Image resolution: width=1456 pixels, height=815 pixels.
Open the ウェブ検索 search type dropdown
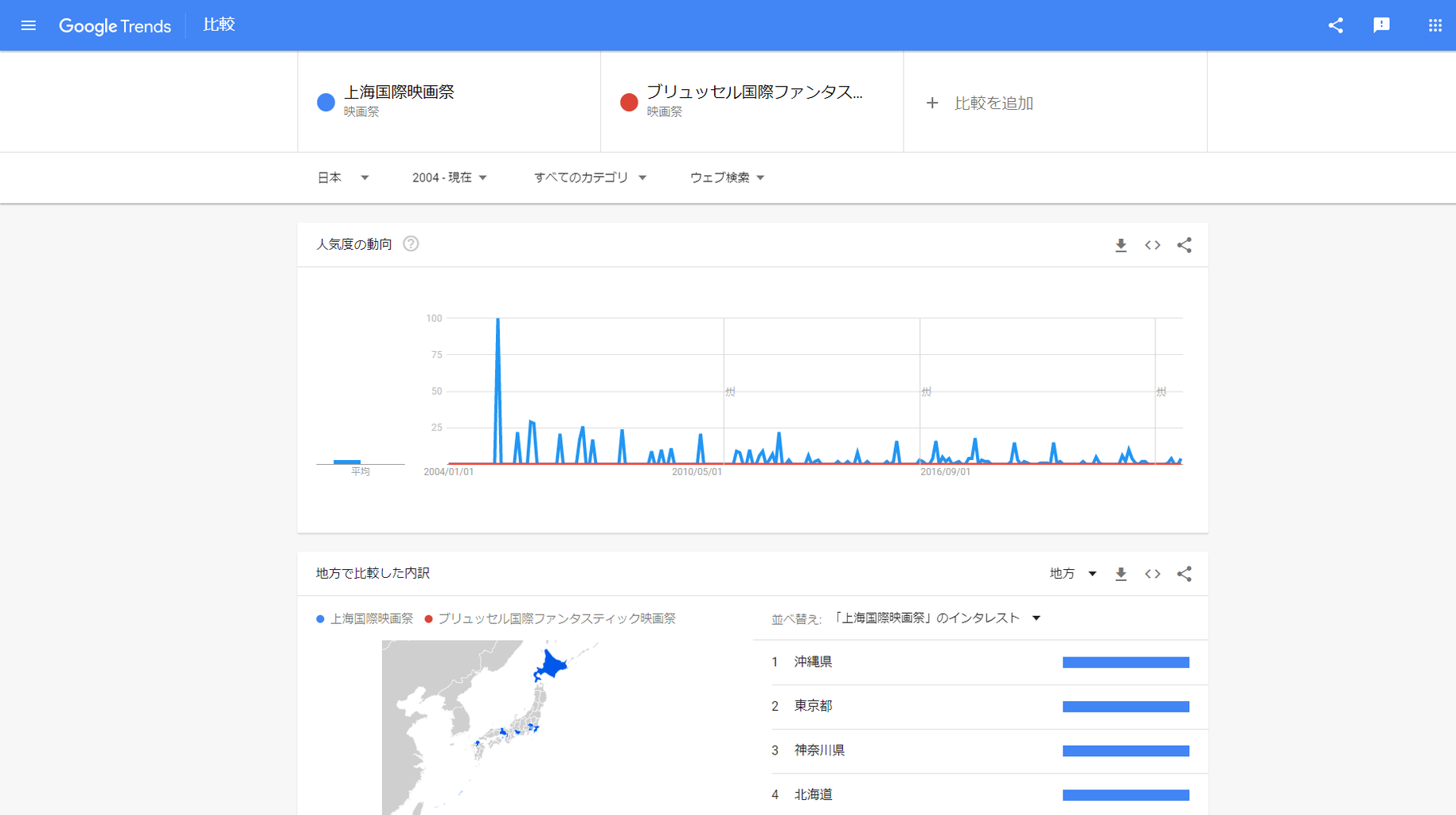click(x=727, y=177)
